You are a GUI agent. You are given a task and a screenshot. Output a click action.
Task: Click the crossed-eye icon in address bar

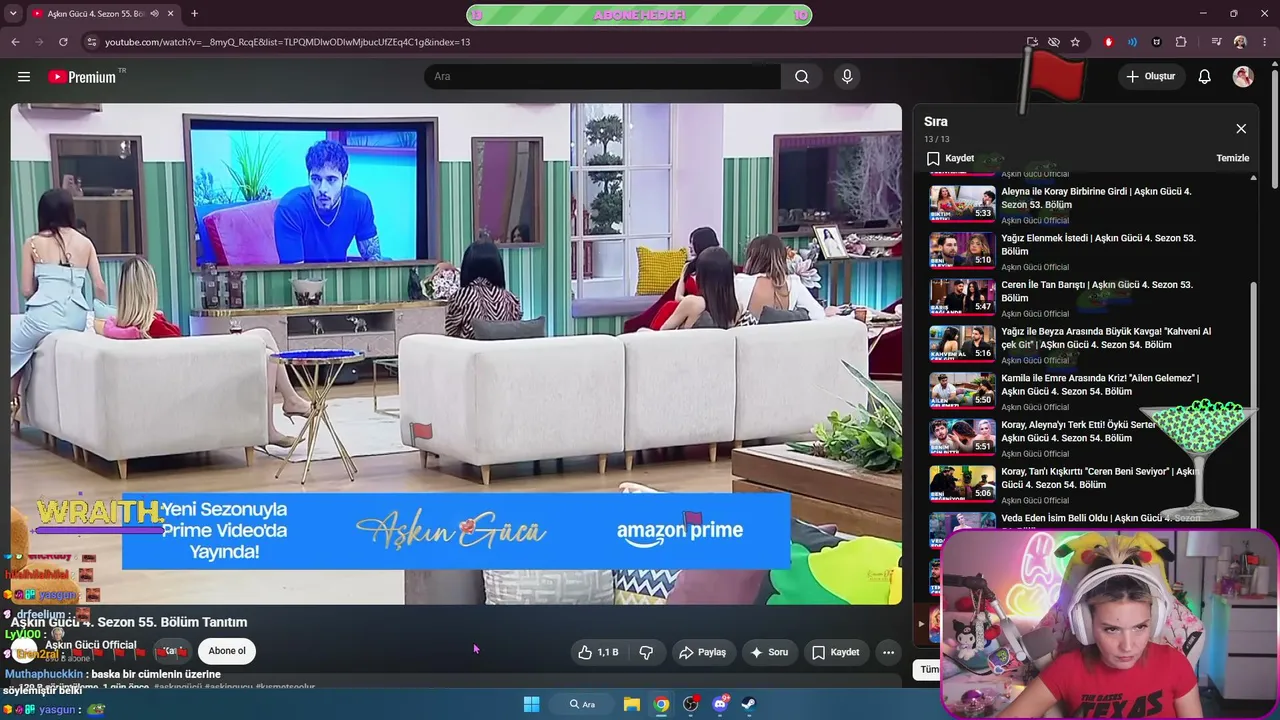[1054, 42]
